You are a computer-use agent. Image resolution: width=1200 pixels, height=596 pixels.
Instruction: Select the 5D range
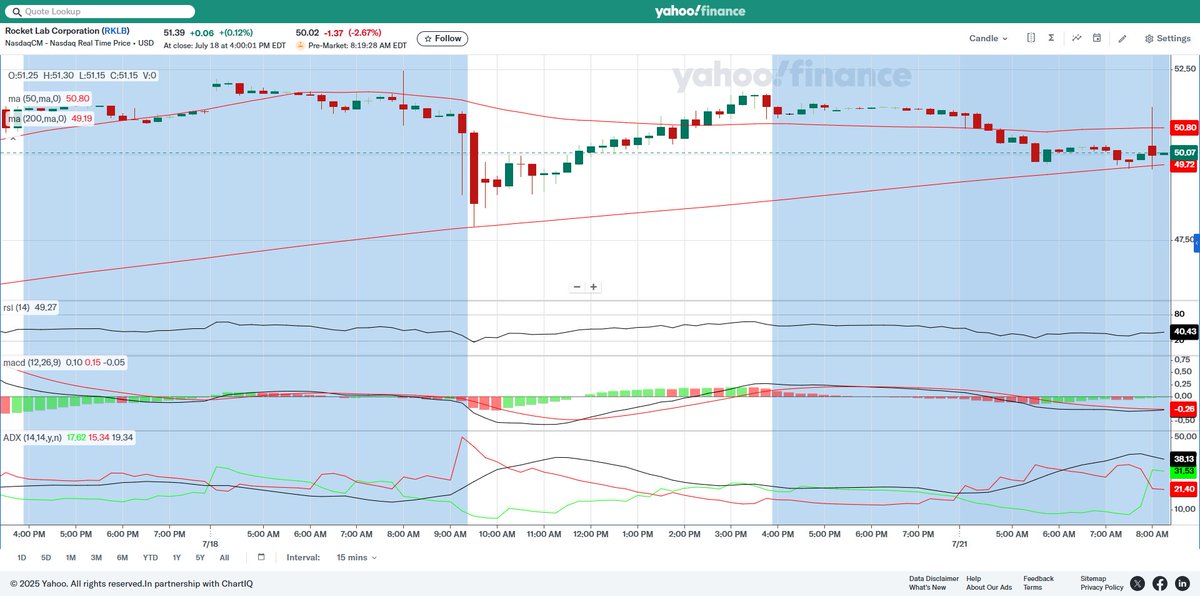[x=46, y=557]
